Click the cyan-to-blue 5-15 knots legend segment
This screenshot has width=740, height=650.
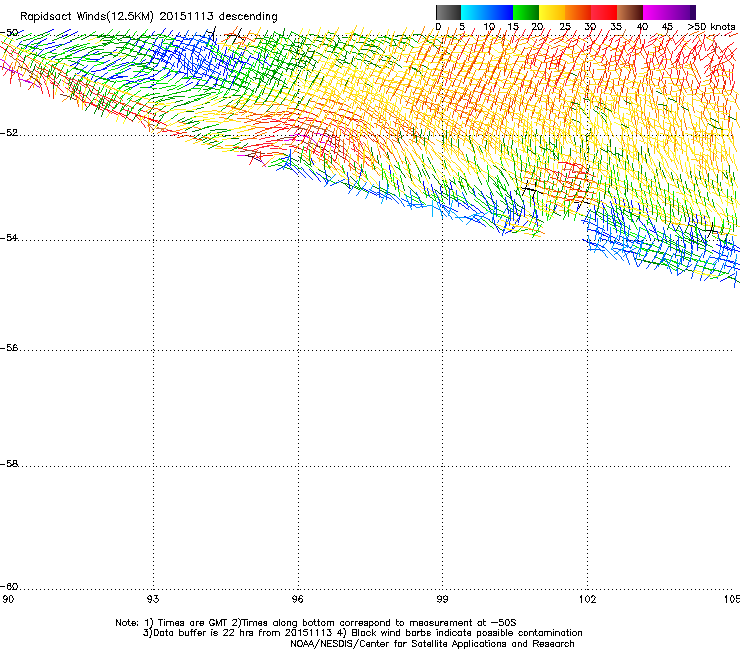point(487,12)
